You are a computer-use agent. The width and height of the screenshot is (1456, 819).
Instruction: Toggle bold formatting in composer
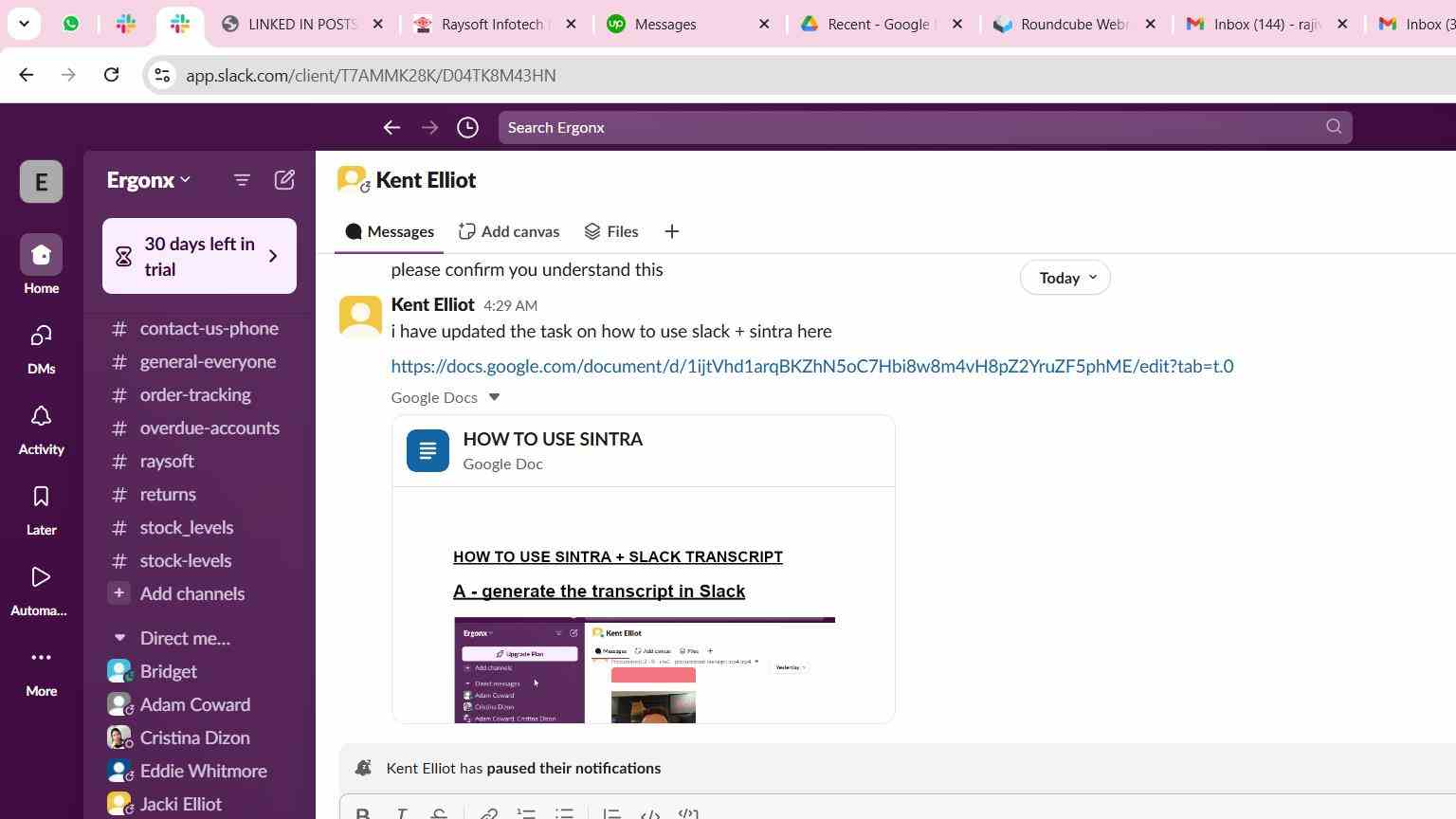pos(362,812)
